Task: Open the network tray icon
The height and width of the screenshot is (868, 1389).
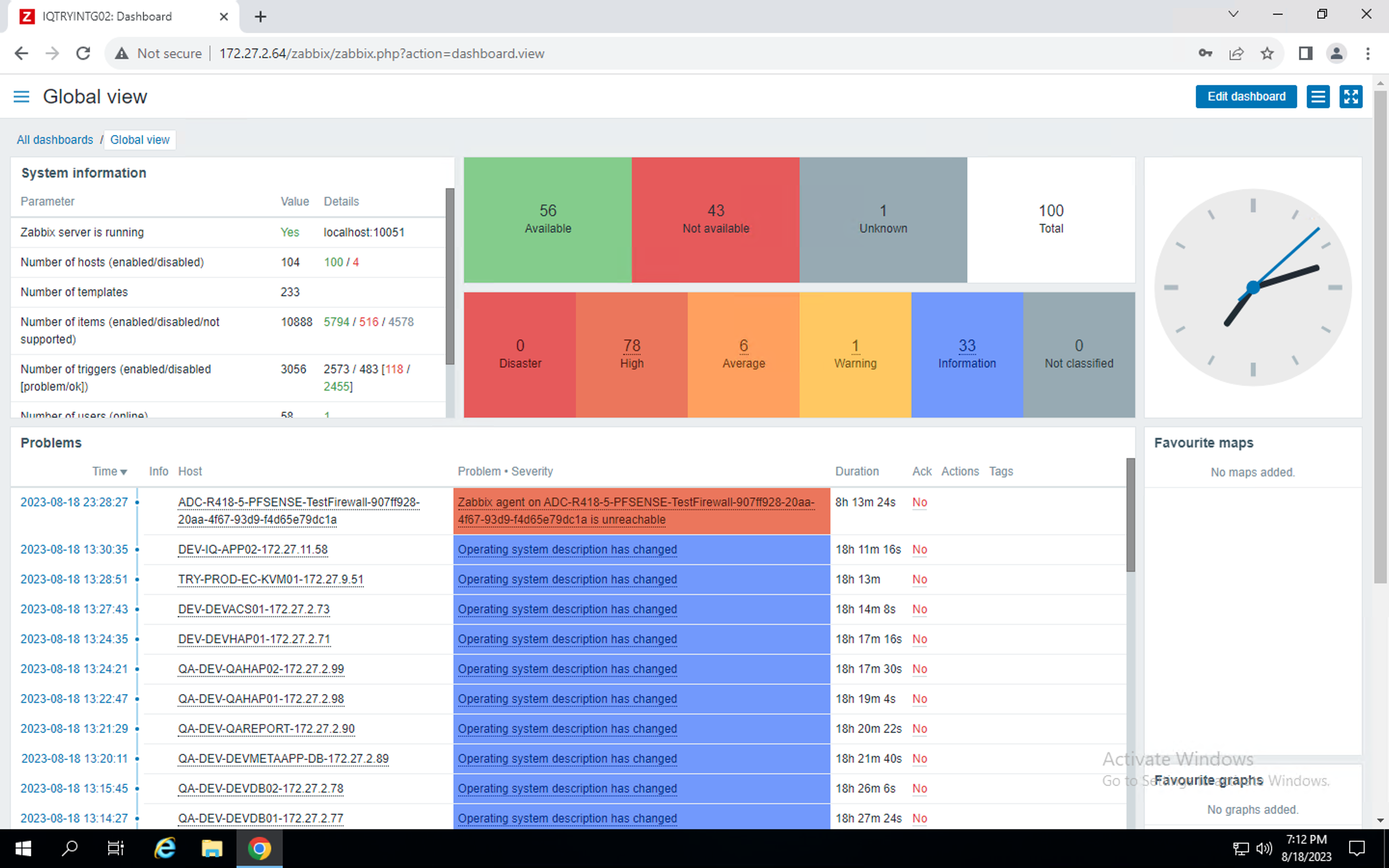Action: pos(1240,849)
